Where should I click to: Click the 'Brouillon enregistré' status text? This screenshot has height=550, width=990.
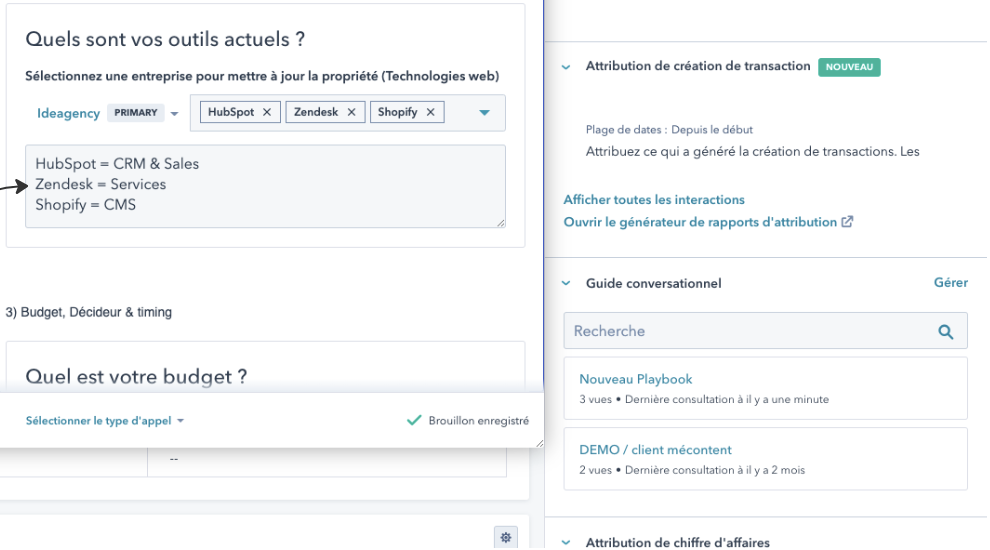pyautogui.click(x=479, y=421)
